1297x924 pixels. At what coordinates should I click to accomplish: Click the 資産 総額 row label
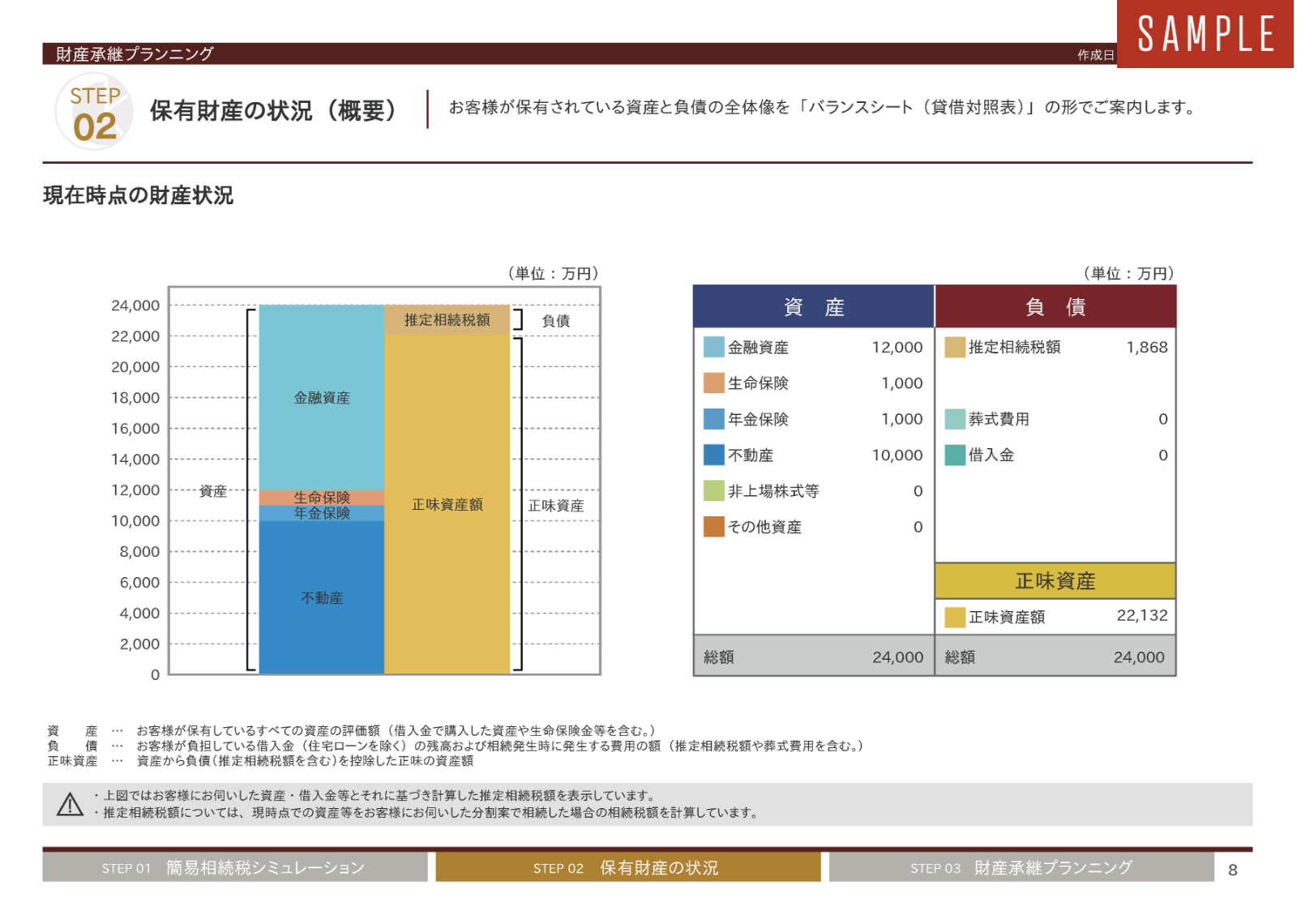[719, 657]
